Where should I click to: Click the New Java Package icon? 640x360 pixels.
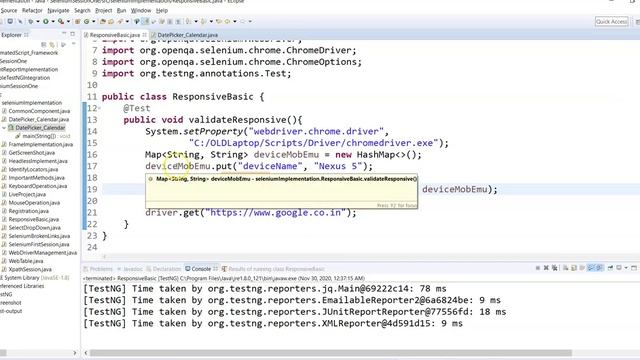pos(77,21)
